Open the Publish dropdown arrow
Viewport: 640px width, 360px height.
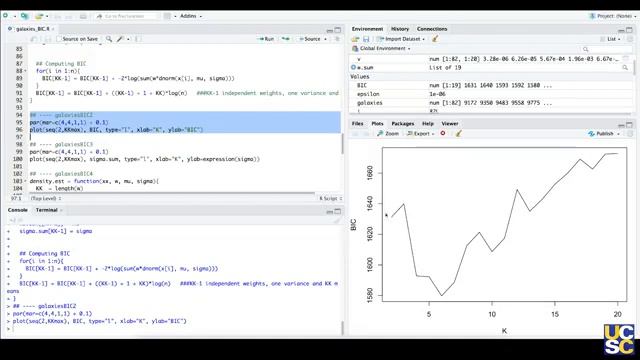coord(618,134)
